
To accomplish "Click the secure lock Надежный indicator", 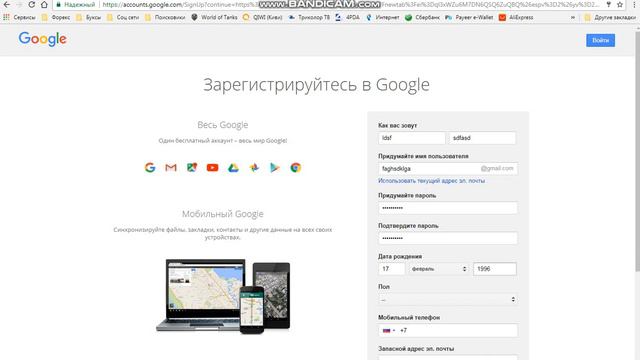I will [x=76, y=4].
